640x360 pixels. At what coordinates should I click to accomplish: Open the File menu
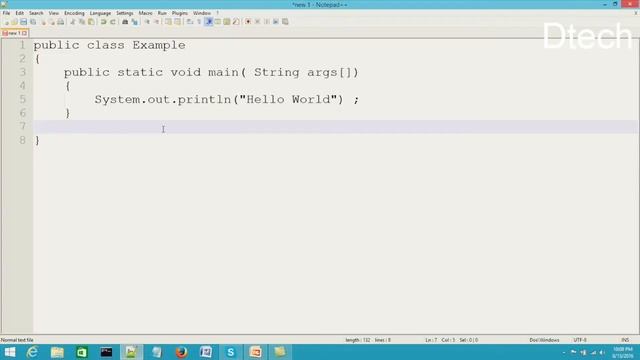(6, 13)
